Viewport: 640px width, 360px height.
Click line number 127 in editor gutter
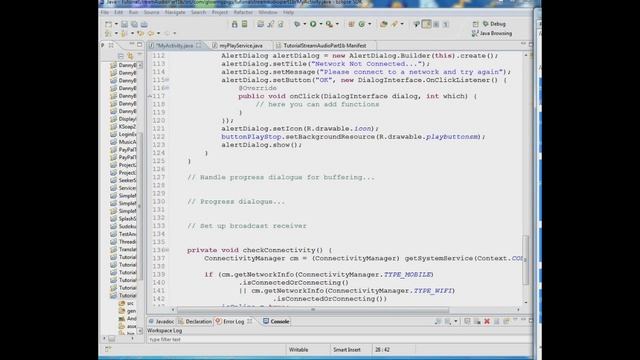[158, 178]
